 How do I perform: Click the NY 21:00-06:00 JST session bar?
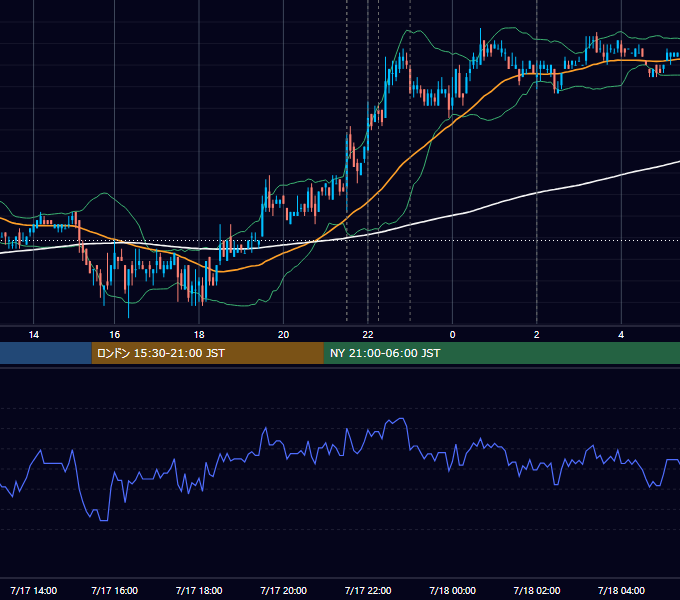pos(502,353)
